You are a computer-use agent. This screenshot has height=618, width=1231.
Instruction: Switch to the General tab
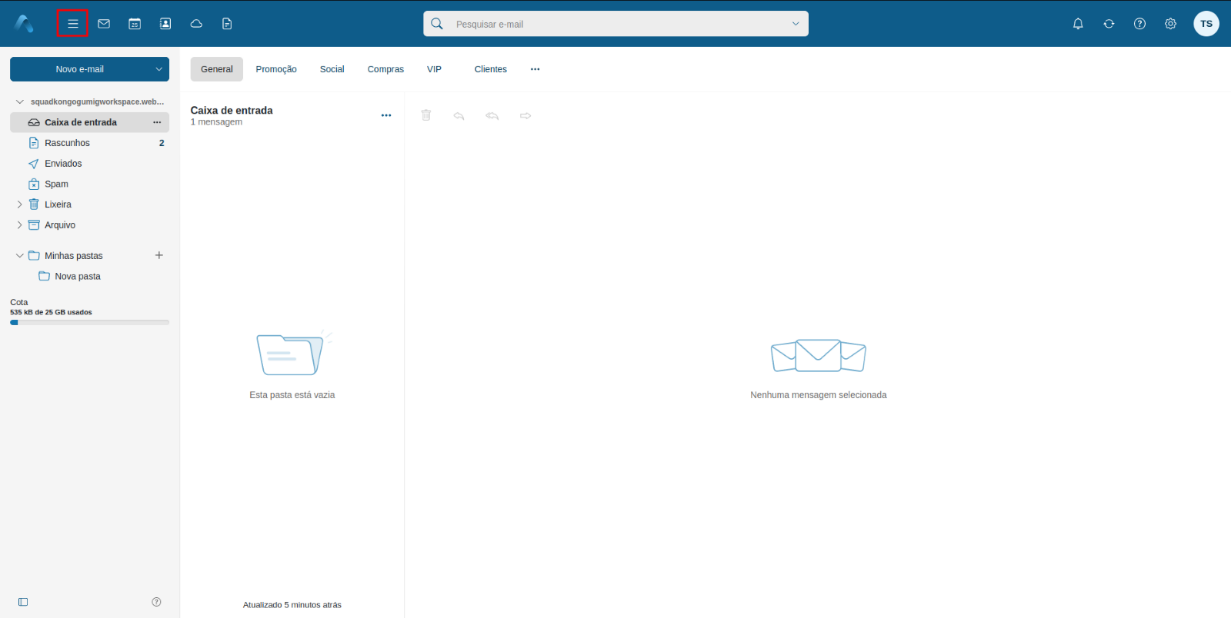pyautogui.click(x=217, y=69)
